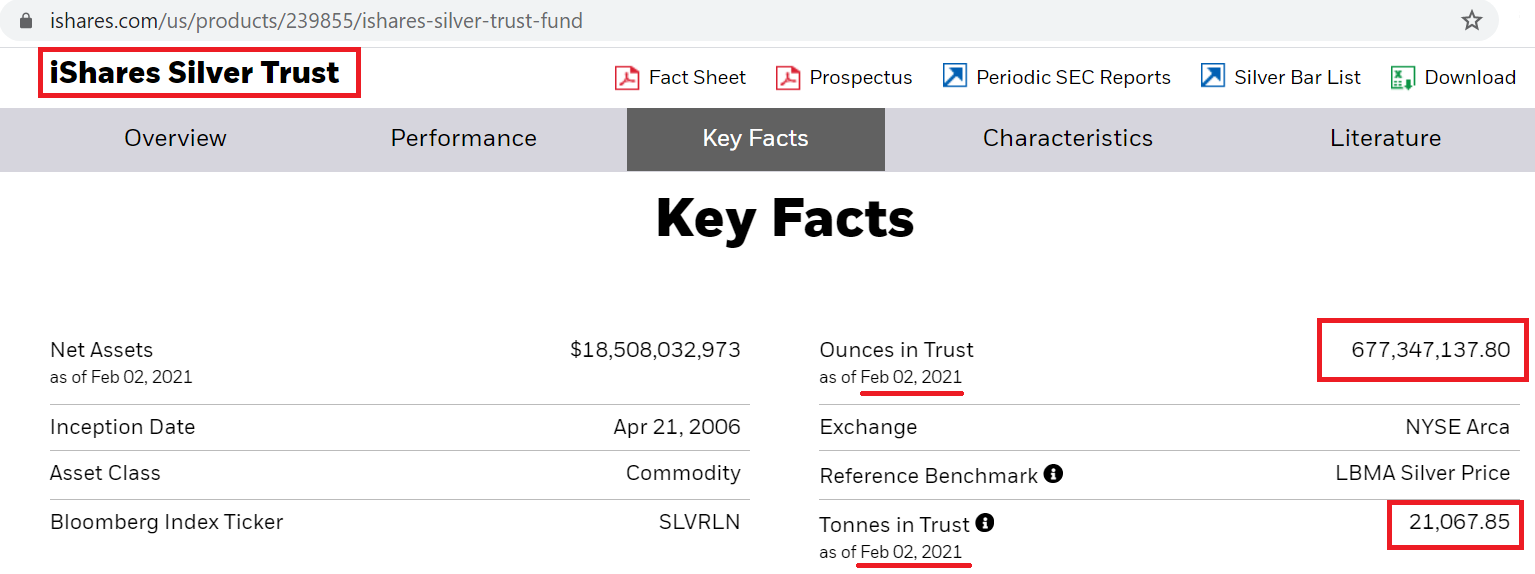Open the Literature tab
Viewport: 1535px width, 574px height.
point(1385,139)
